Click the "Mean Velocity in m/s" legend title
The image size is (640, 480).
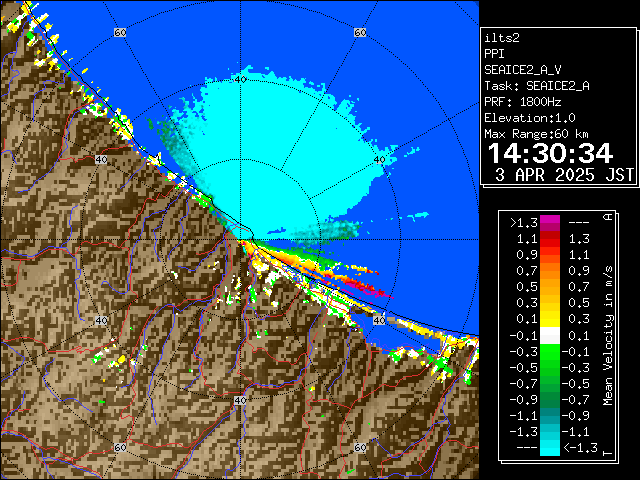608,336
